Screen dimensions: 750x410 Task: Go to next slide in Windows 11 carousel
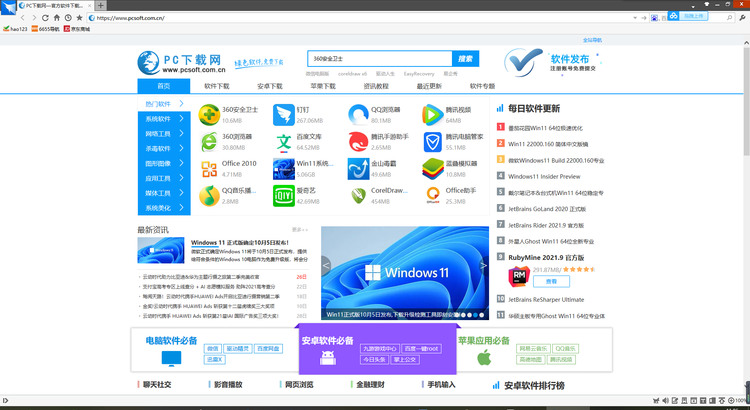[x=484, y=266]
